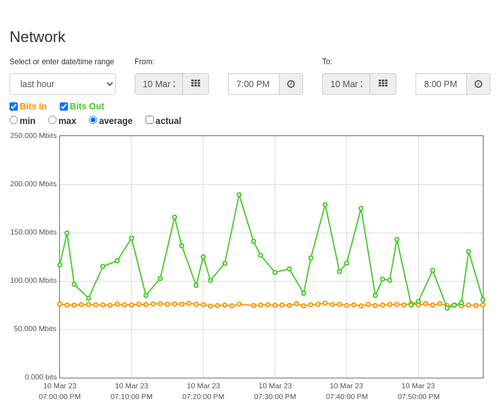Open the From date calendar grid icon

click(196, 84)
